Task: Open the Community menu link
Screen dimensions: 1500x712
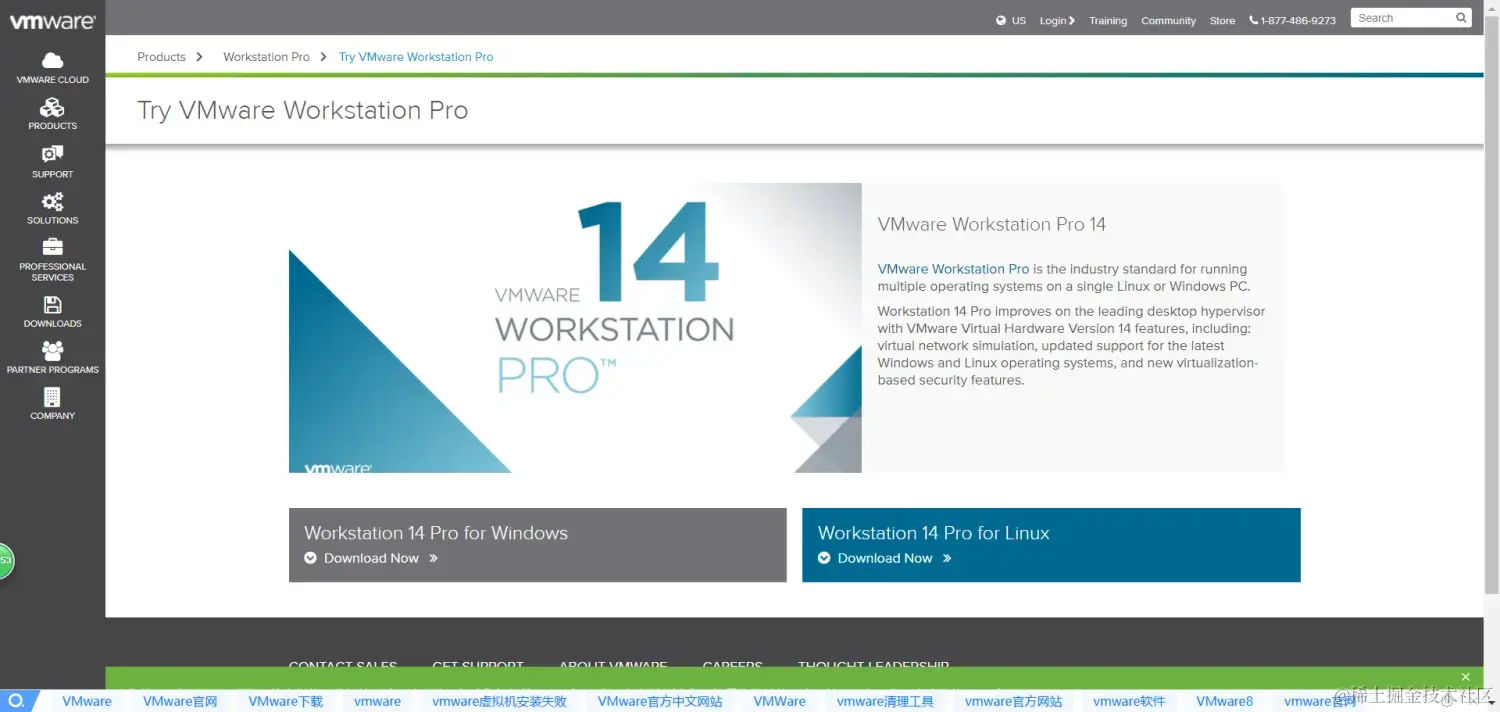Action: point(1168,20)
